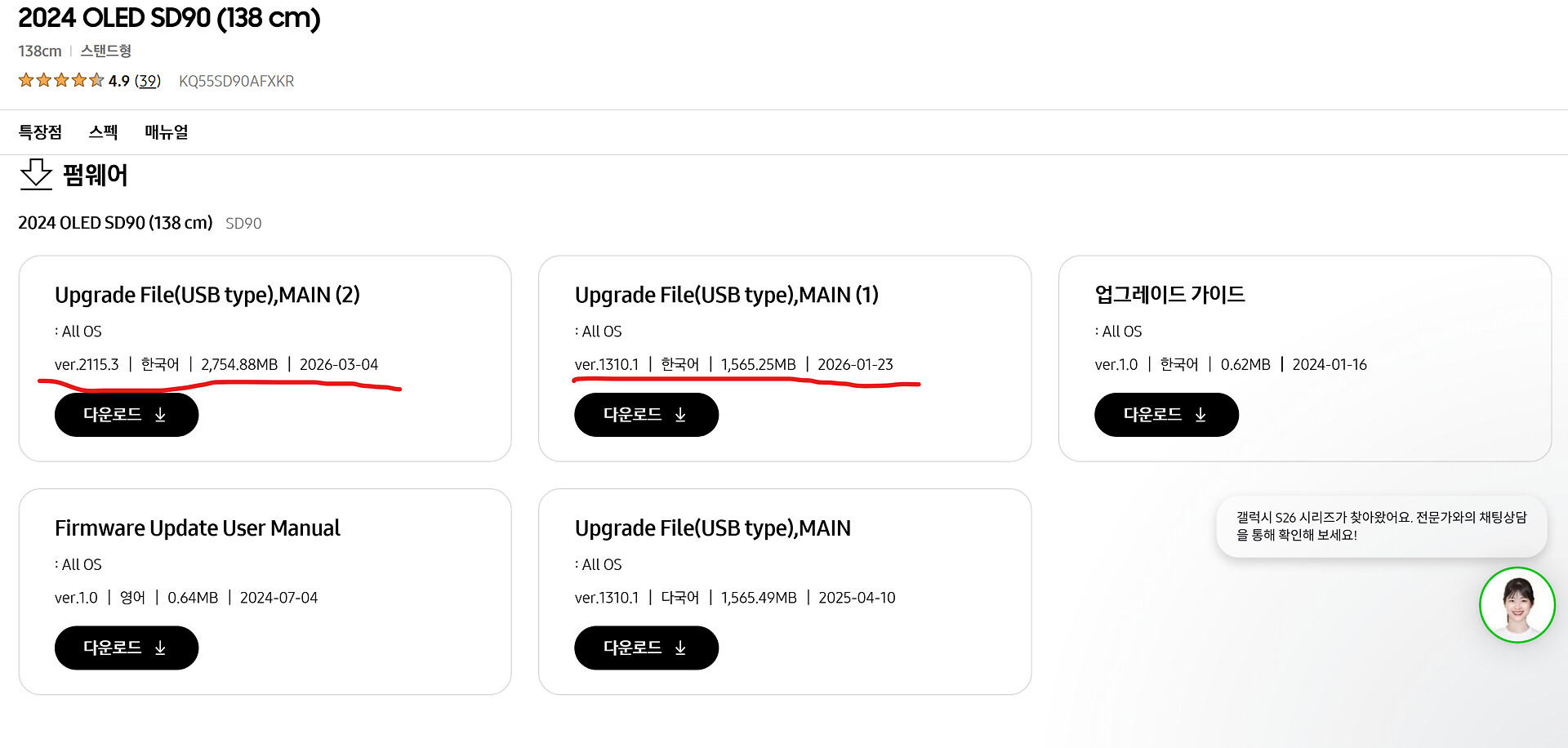The width and height of the screenshot is (1568, 748).
Task: Click the Firmware Update User Manual title
Action: coord(198,528)
